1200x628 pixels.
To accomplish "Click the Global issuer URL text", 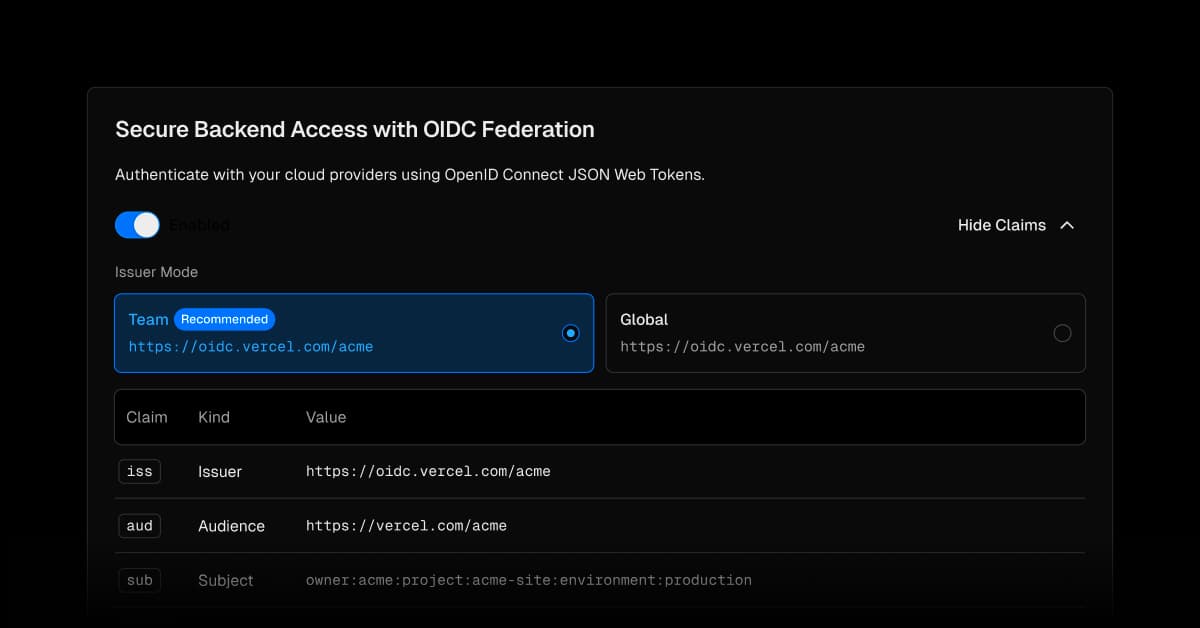I will (742, 347).
